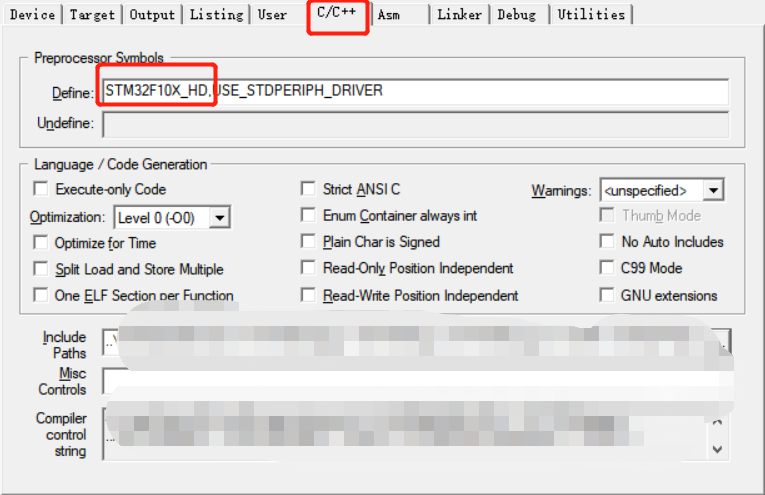
Task: Open the Utilities tab
Action: 591,15
